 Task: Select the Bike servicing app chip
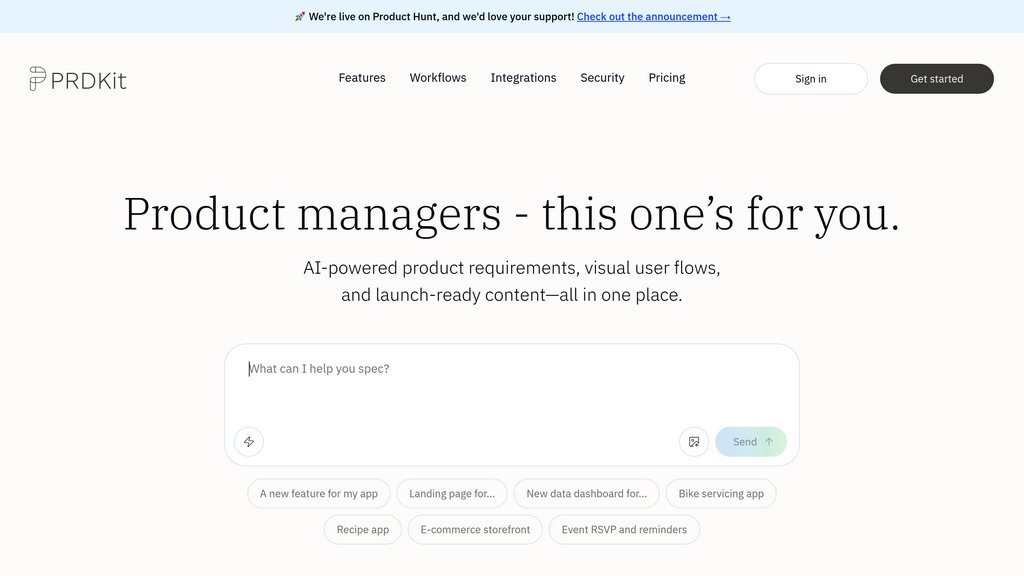pos(721,494)
